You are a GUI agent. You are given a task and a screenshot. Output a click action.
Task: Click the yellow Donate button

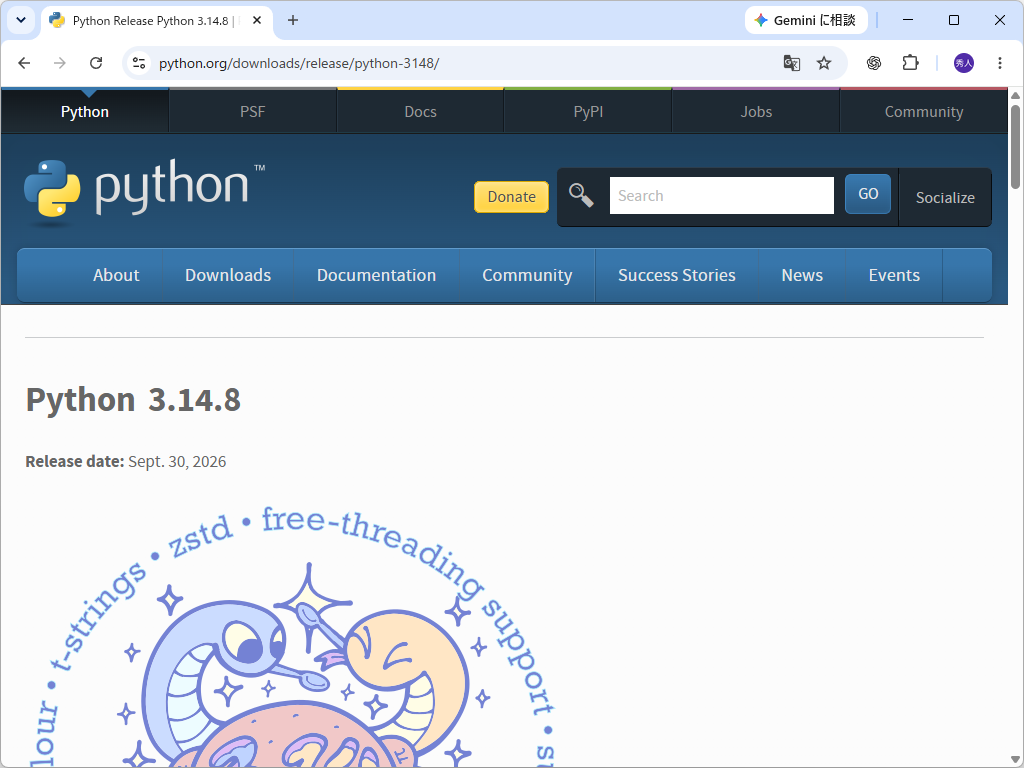511,197
